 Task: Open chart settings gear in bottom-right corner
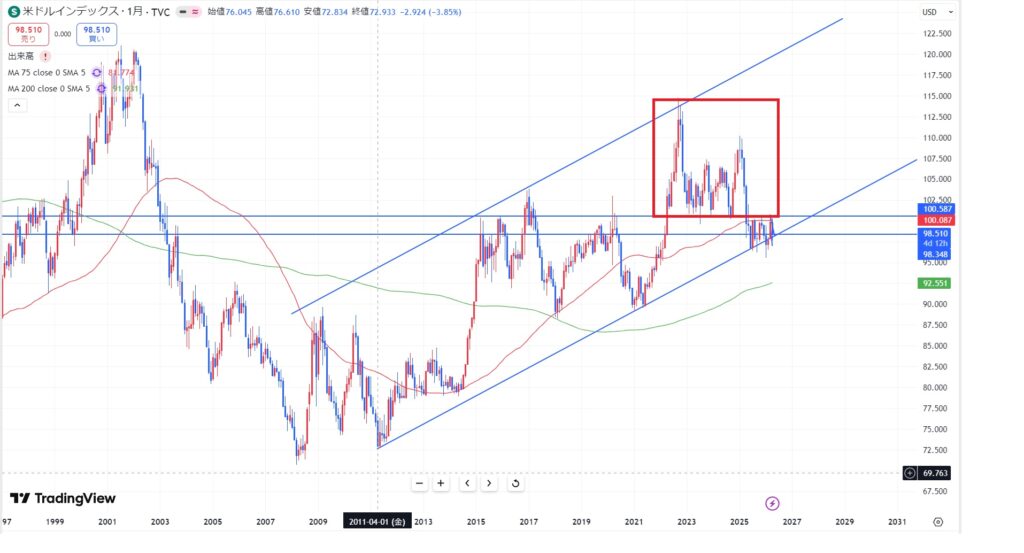tap(937, 521)
